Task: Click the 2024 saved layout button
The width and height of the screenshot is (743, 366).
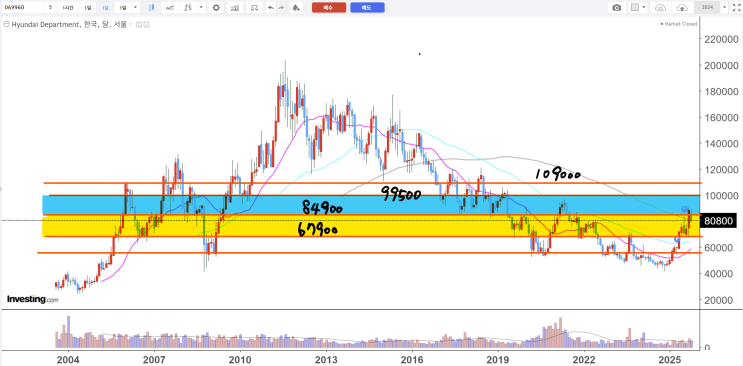Action: (x=707, y=8)
